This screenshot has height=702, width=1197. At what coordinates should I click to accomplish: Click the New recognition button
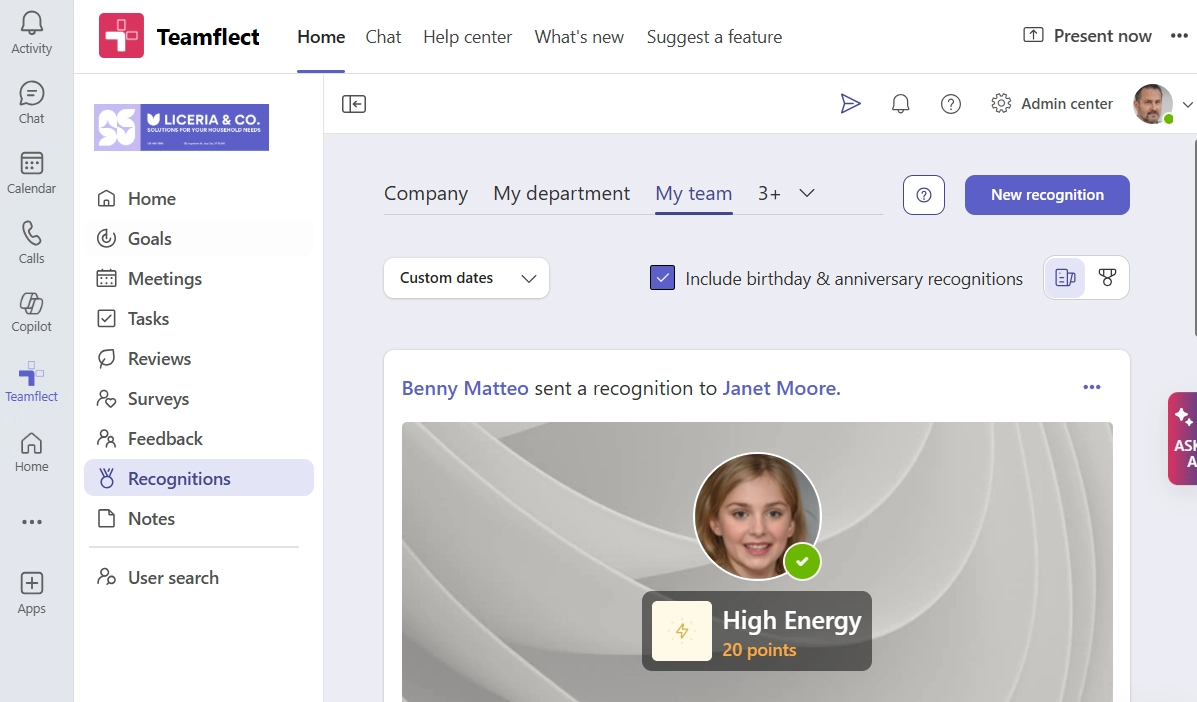tap(1047, 195)
